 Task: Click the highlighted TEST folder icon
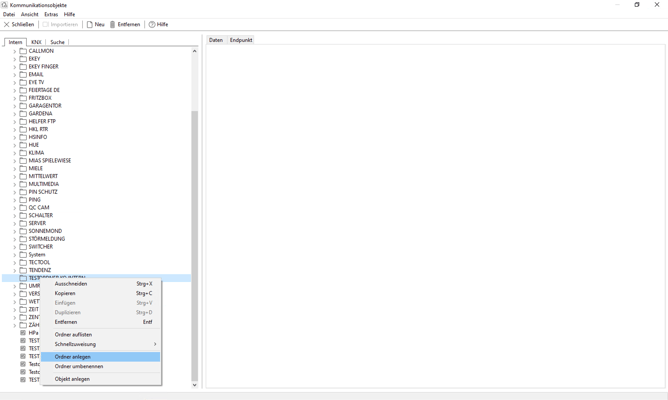tap(23, 278)
